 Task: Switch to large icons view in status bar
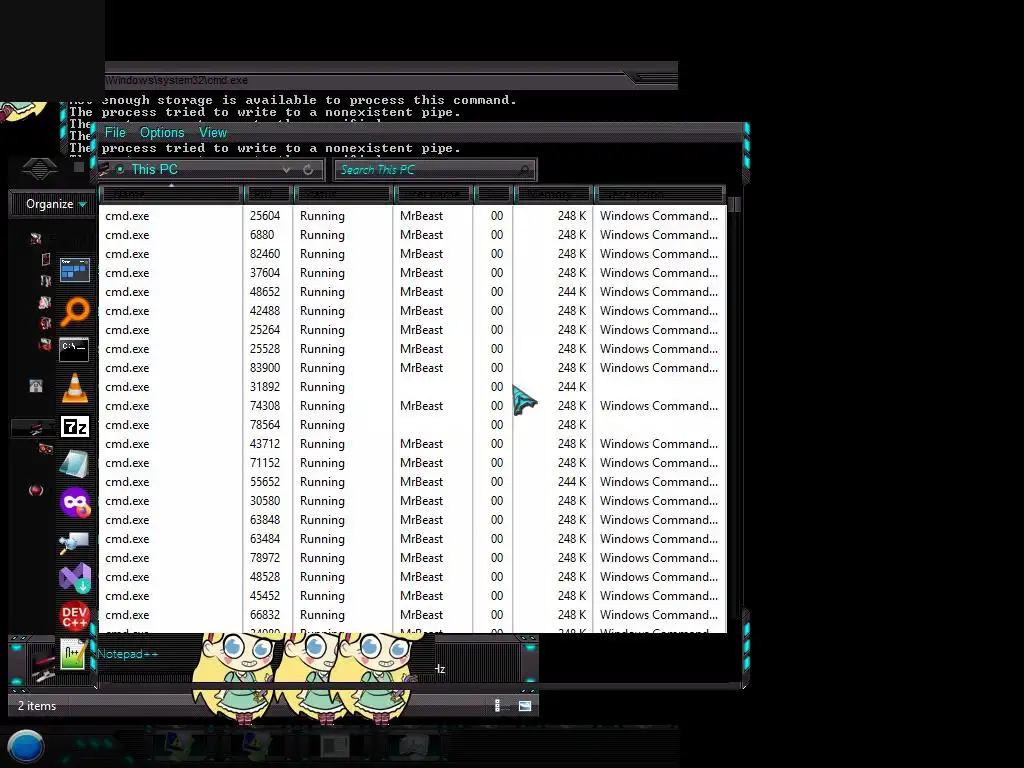pyautogui.click(x=525, y=706)
